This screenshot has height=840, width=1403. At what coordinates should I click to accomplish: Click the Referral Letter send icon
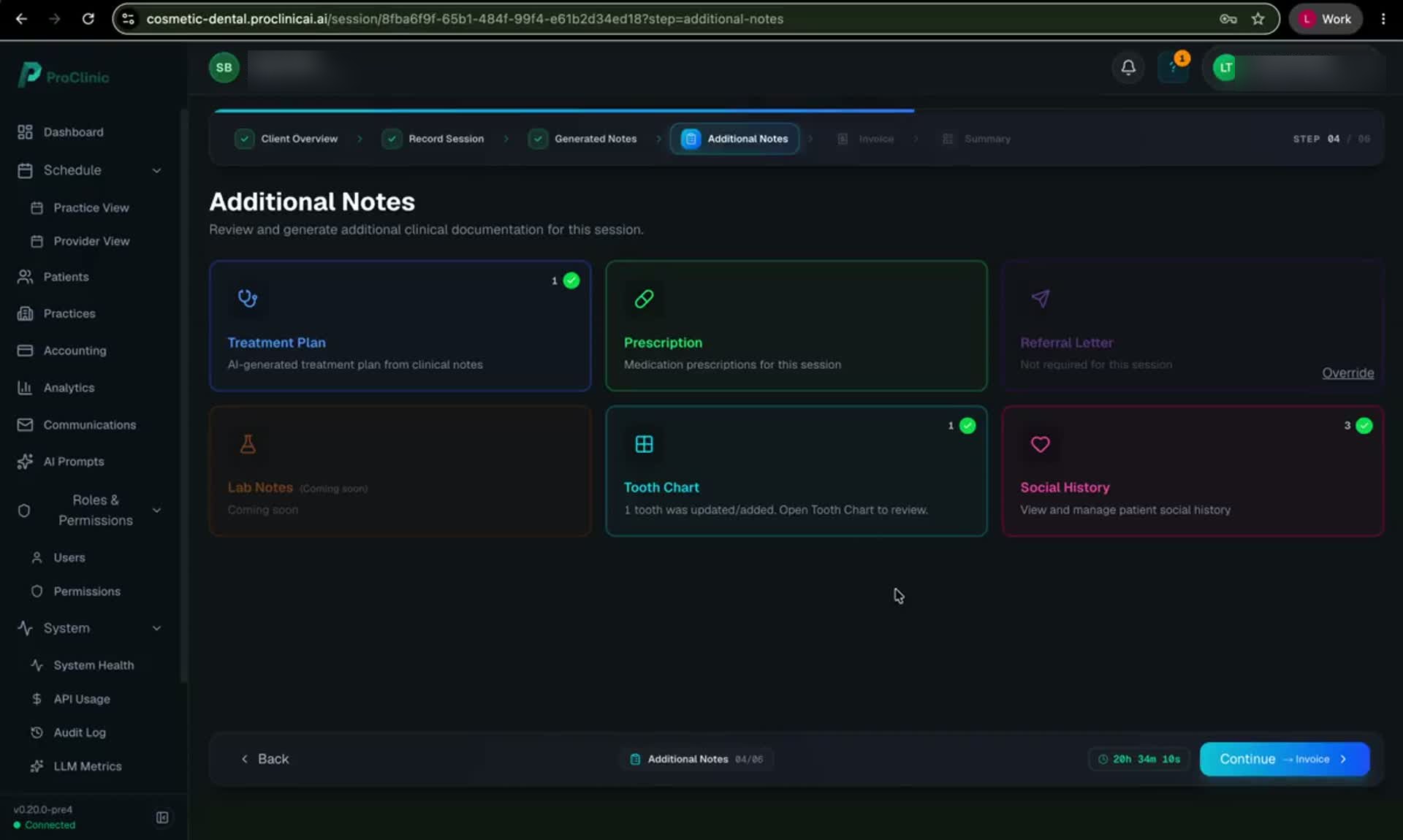pyautogui.click(x=1041, y=298)
